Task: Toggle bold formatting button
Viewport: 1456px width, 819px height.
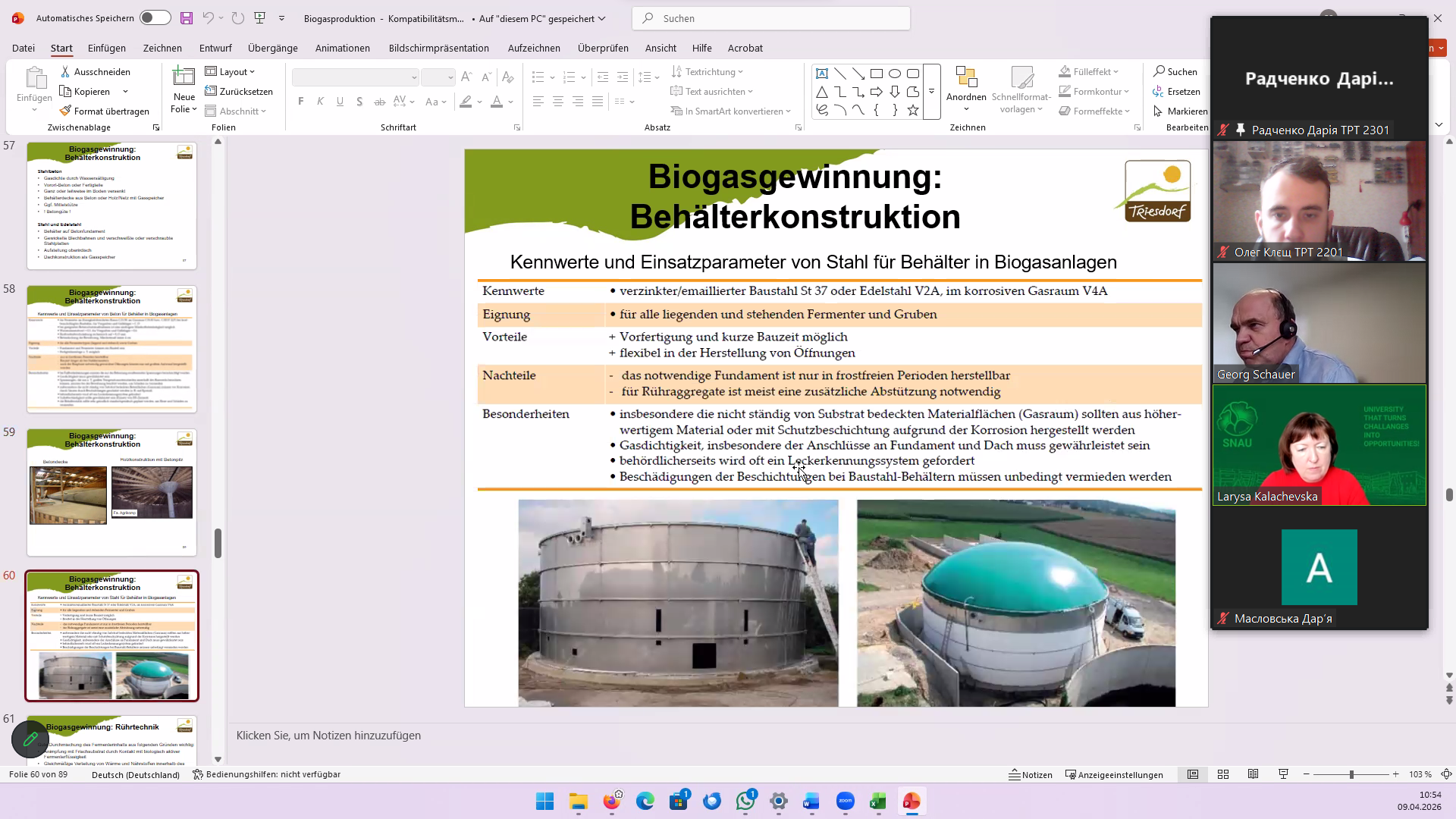Action: coord(301,102)
